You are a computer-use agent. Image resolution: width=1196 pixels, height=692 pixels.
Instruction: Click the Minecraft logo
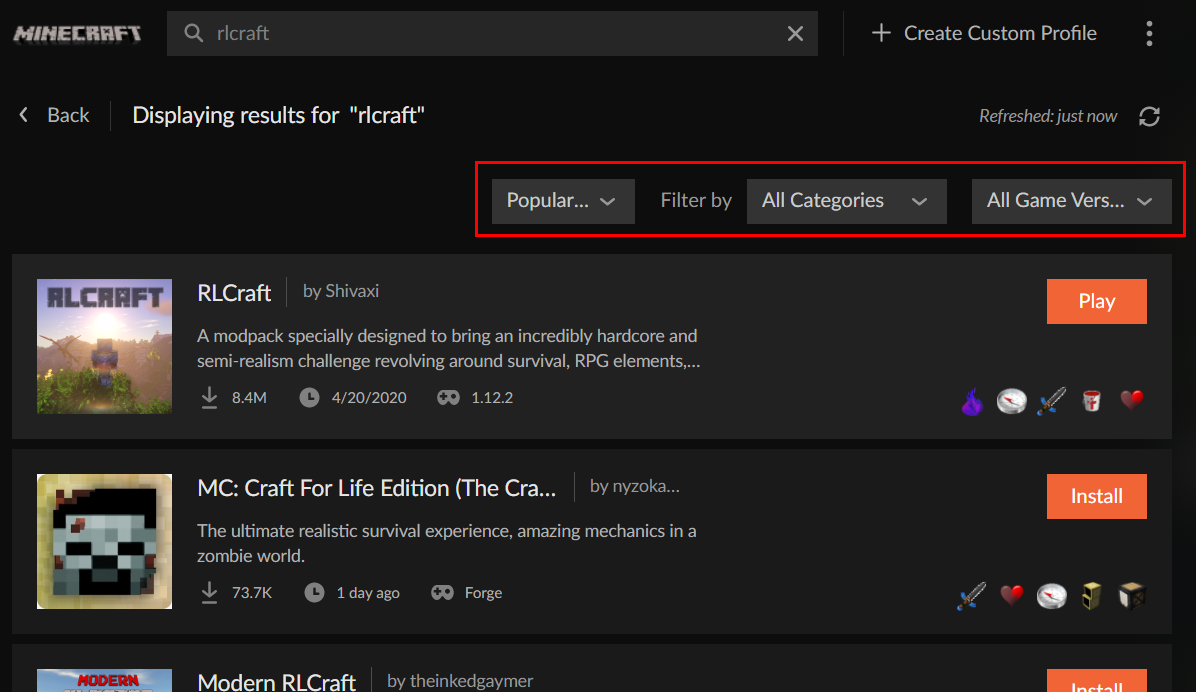(x=77, y=34)
